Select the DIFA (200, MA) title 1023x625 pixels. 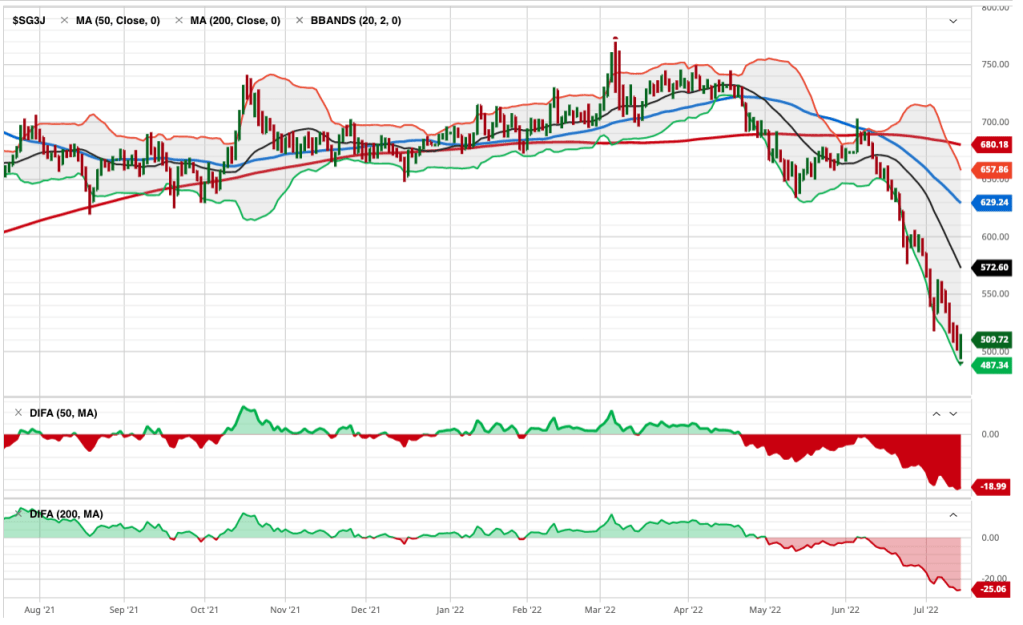click(x=65, y=514)
